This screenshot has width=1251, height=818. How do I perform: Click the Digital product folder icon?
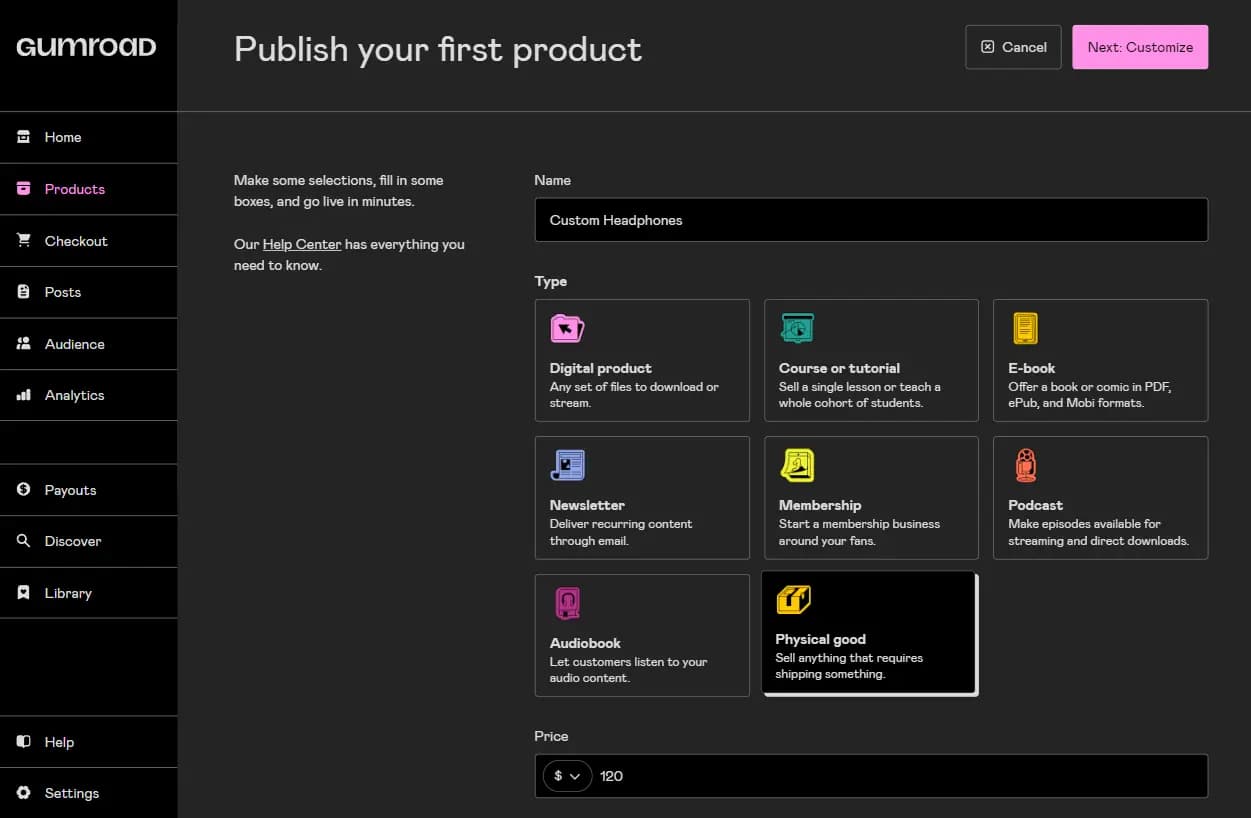tap(567, 328)
